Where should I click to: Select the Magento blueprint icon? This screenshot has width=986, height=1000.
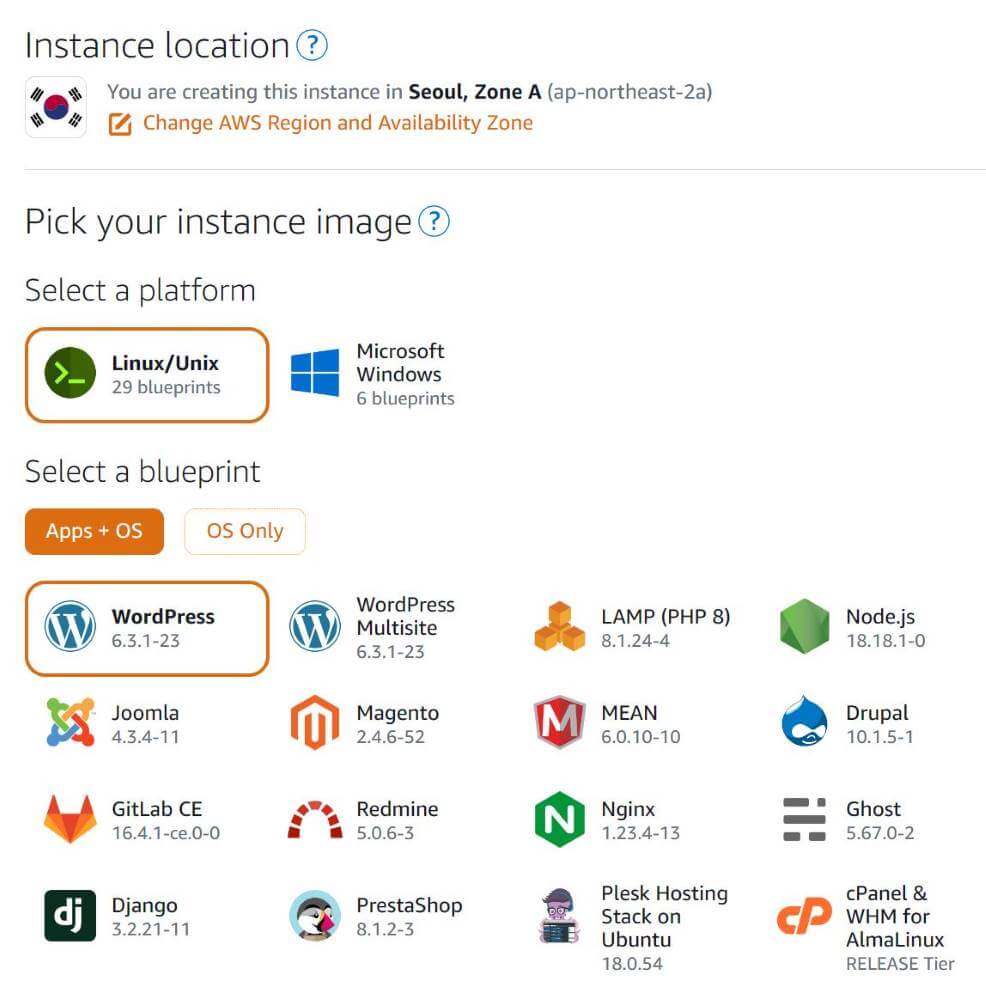click(x=315, y=723)
